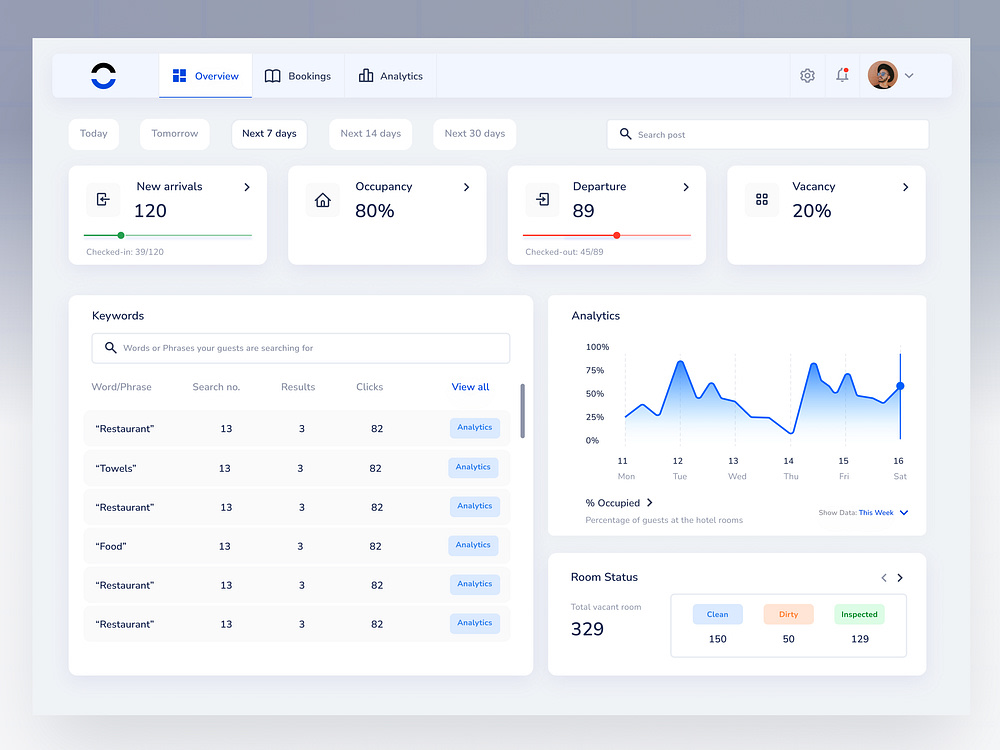Click the red check-out progress handle
This screenshot has width=1000, height=750.
point(617,235)
